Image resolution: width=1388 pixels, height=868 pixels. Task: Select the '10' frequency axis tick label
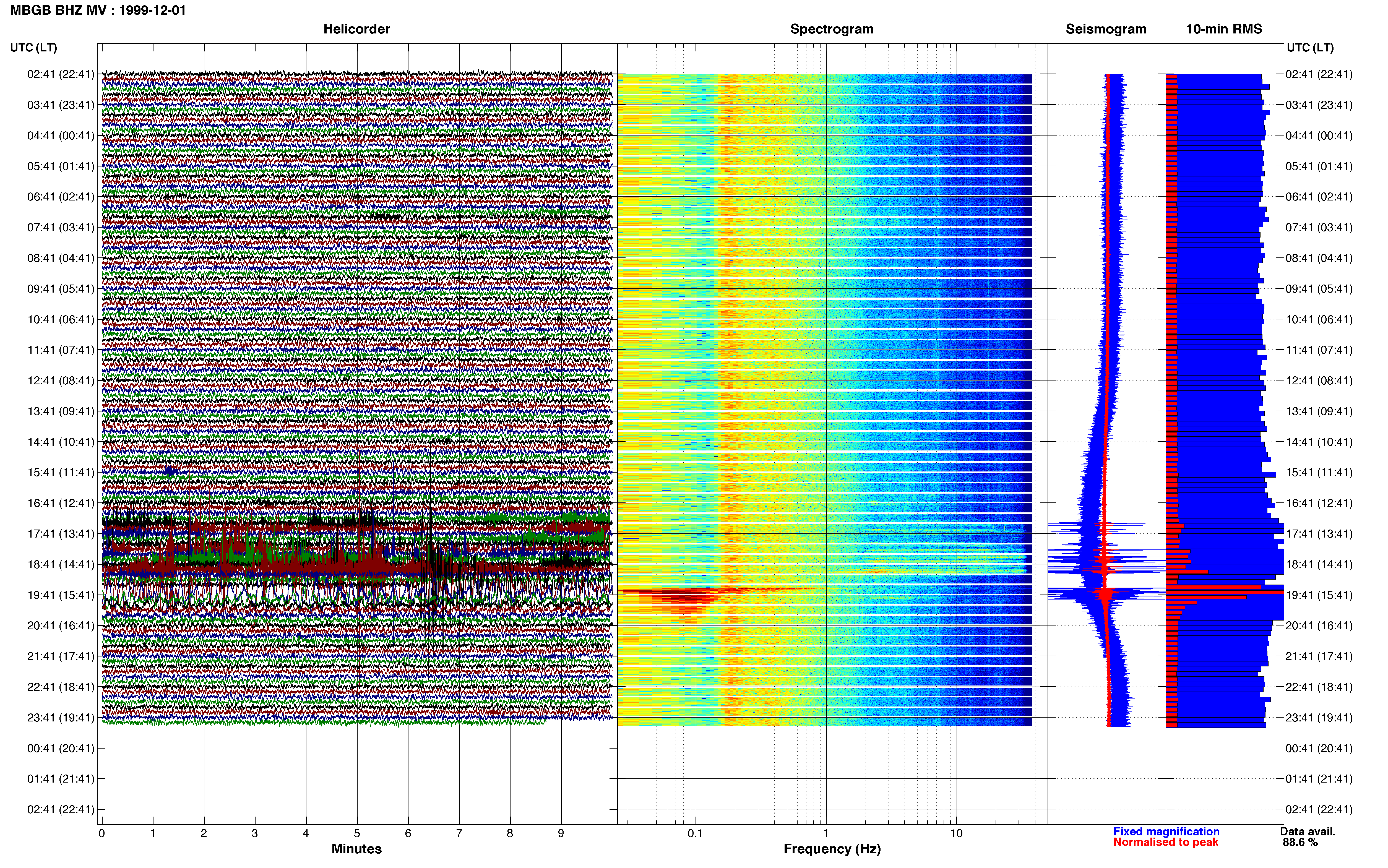point(956,833)
